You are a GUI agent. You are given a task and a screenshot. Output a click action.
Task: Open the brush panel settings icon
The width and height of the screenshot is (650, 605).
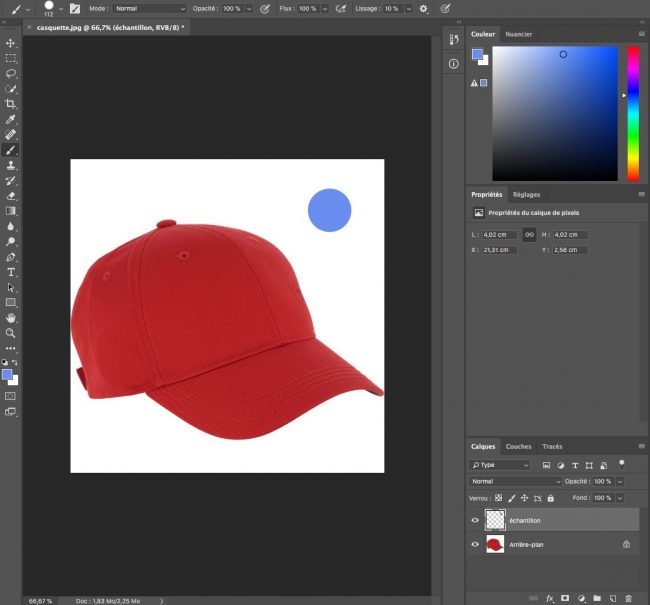click(75, 8)
